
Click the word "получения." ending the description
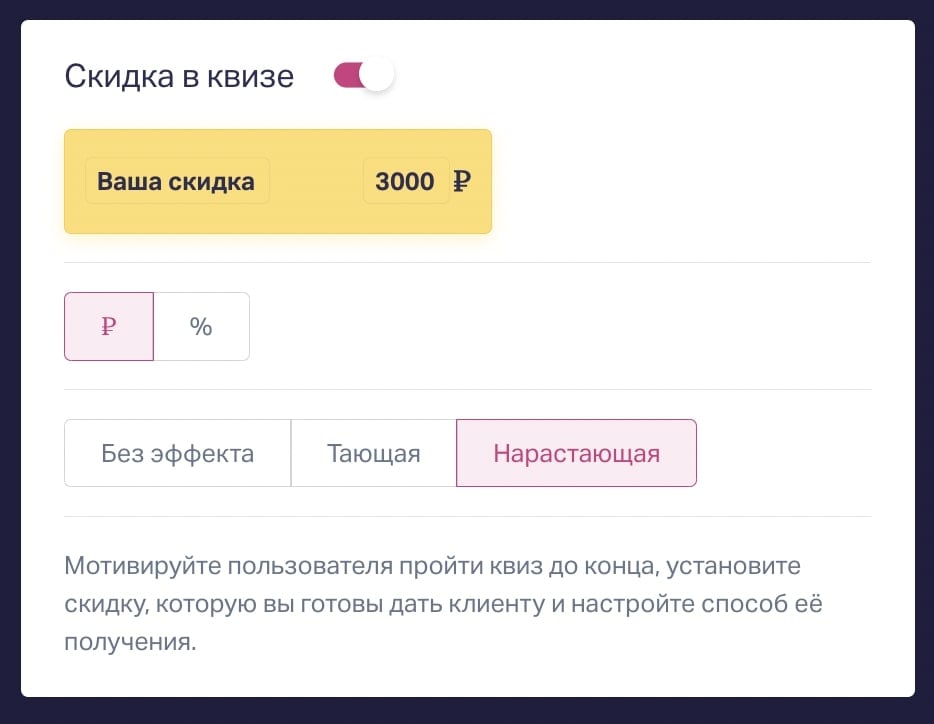(129, 641)
